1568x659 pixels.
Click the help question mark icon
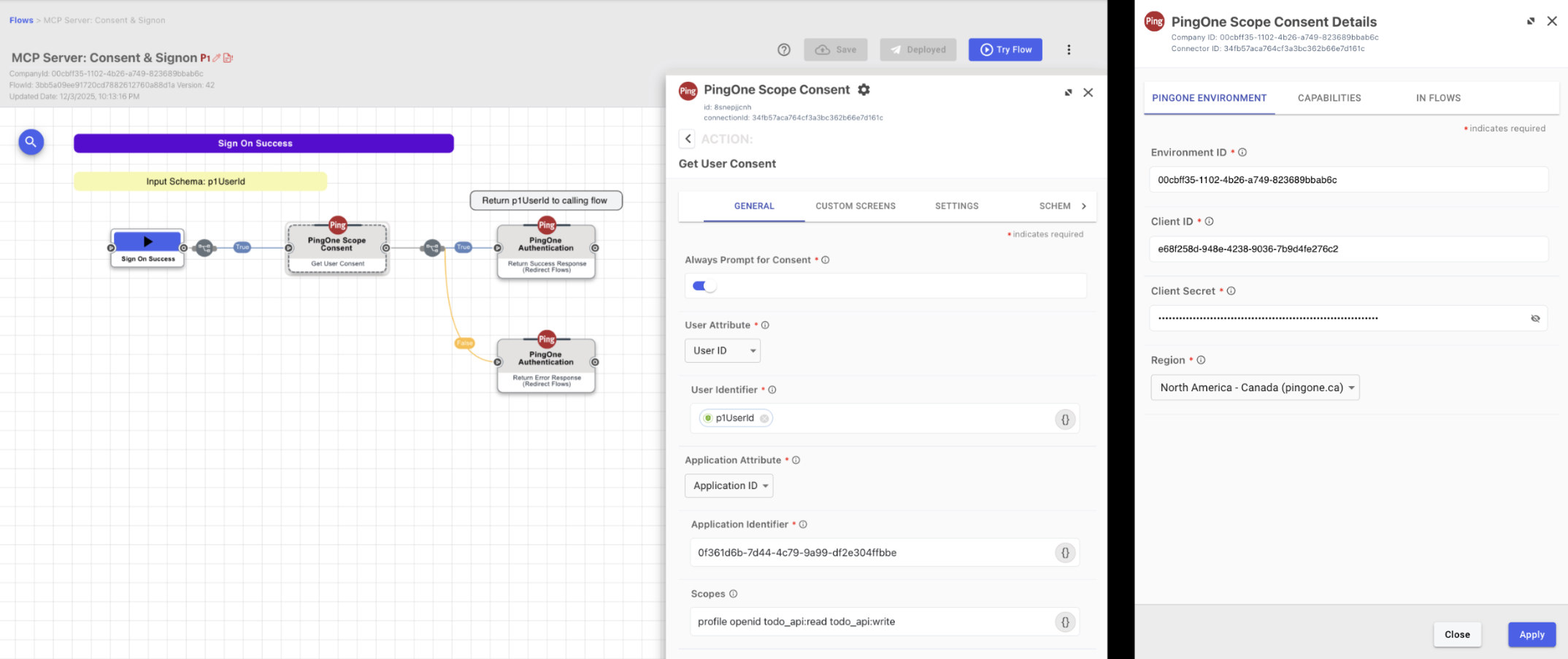[x=784, y=50]
